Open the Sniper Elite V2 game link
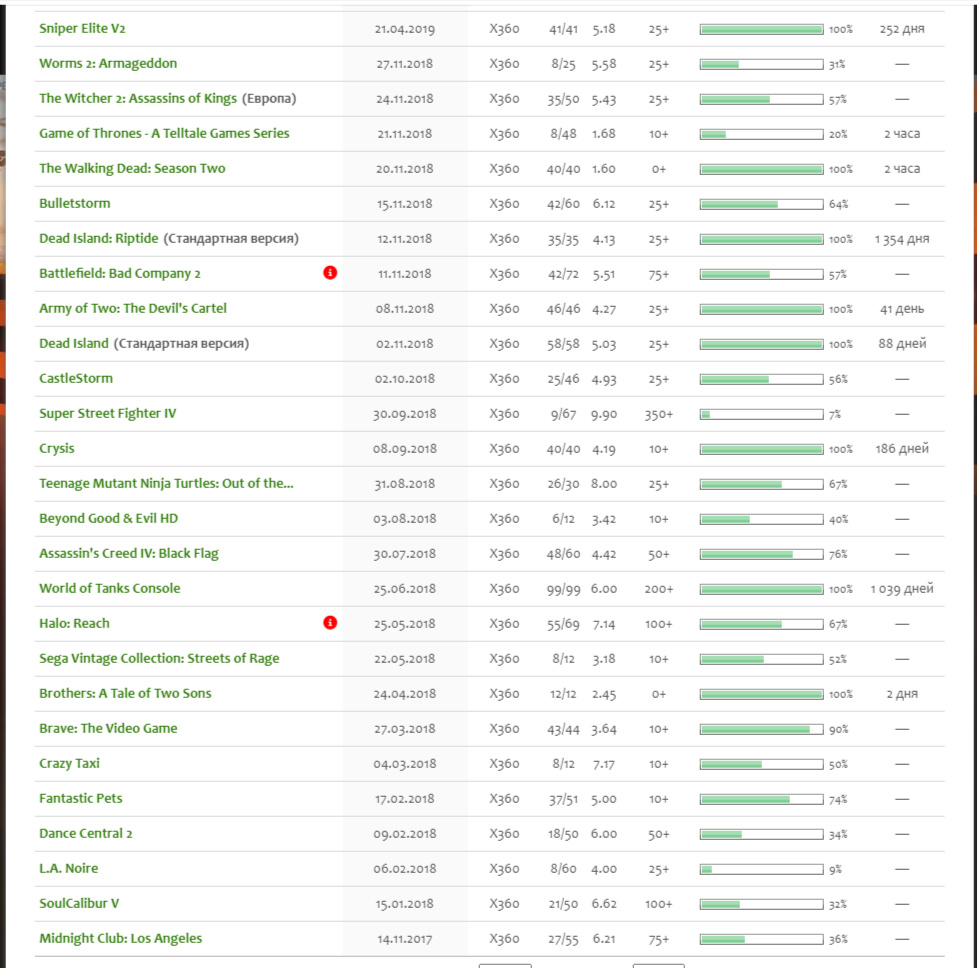The height and width of the screenshot is (968, 977). point(82,29)
